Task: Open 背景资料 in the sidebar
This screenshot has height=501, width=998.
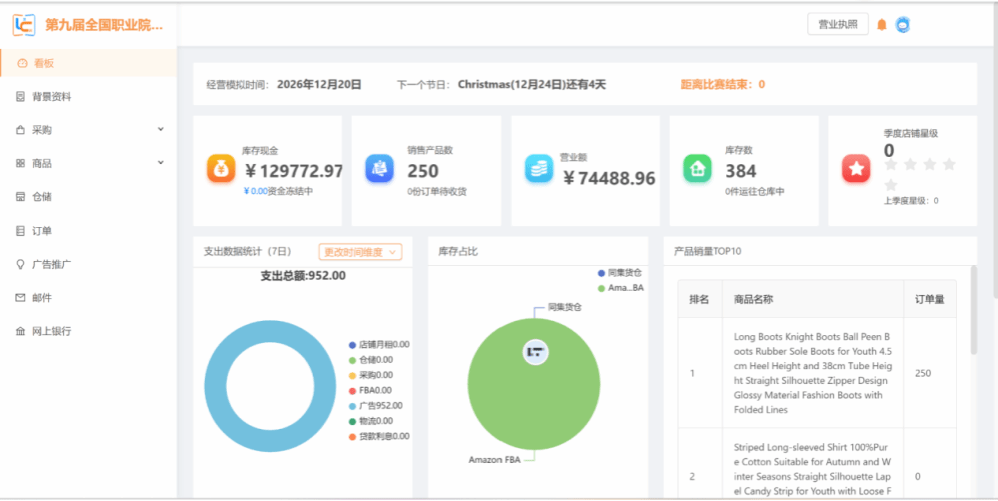Action: pos(88,97)
